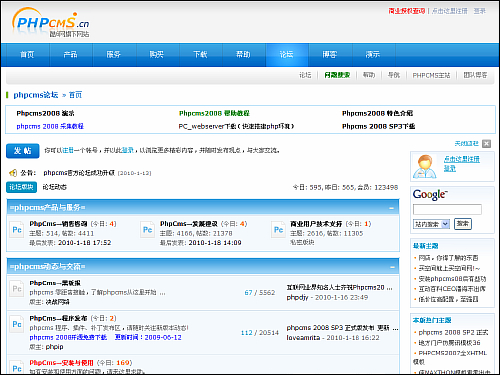This screenshot has height=375, width=500.
Task: Open 演示 in the main navigation
Action: 373,54
